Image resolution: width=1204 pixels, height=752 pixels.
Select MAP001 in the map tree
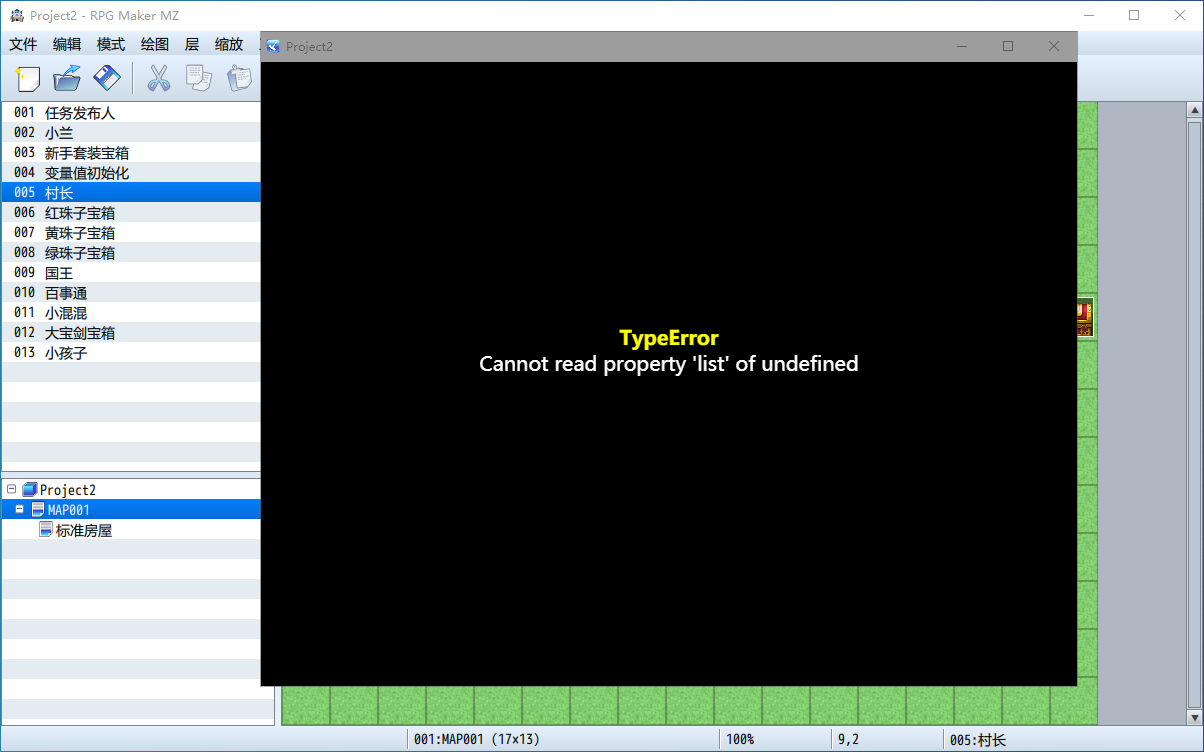pos(69,510)
